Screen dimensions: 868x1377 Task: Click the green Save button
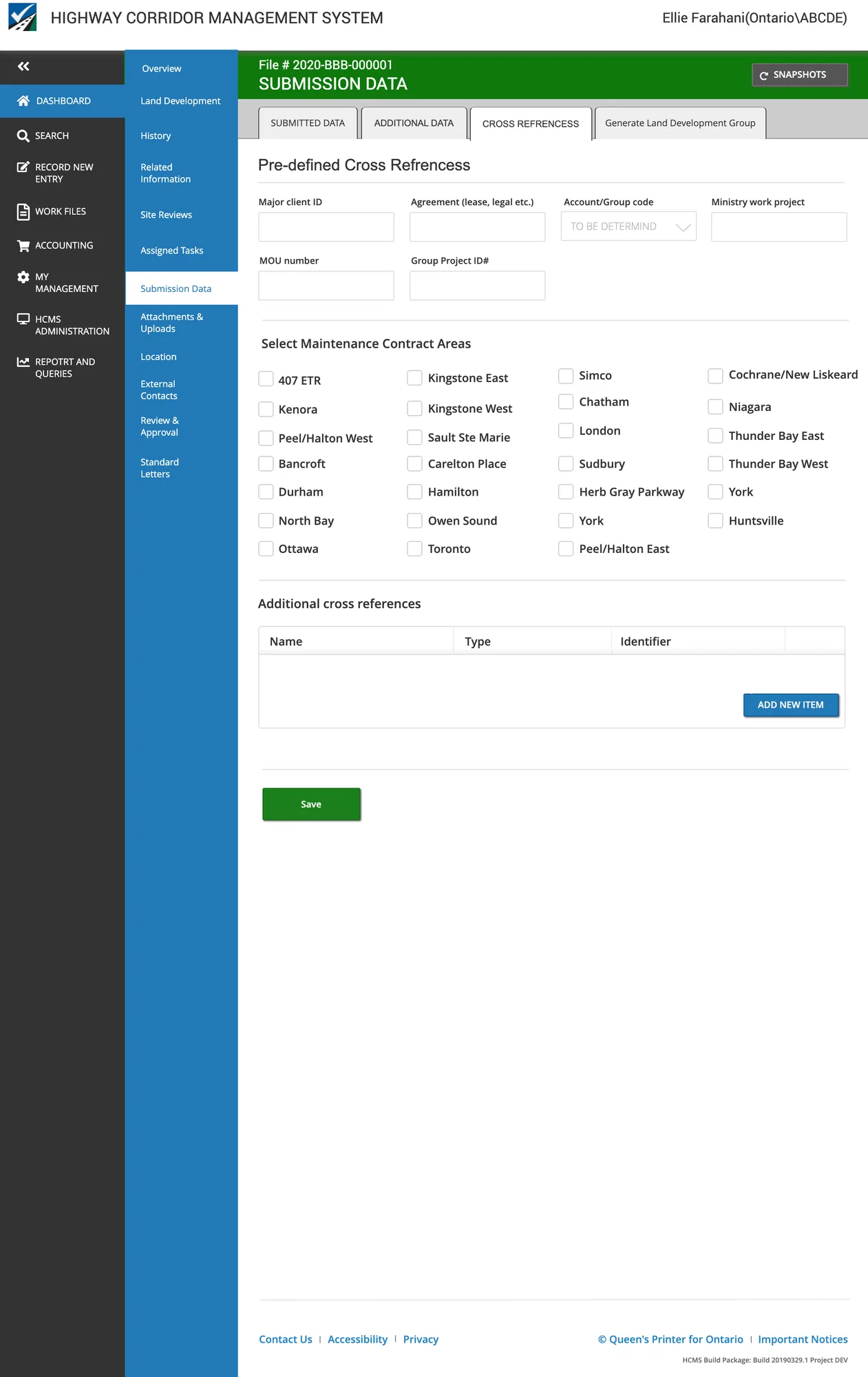(x=311, y=804)
